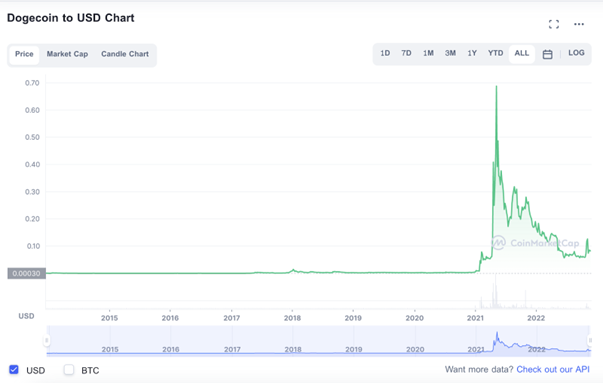This screenshot has width=603, height=383.
Task: Select the 7D time range
Action: [x=406, y=53]
